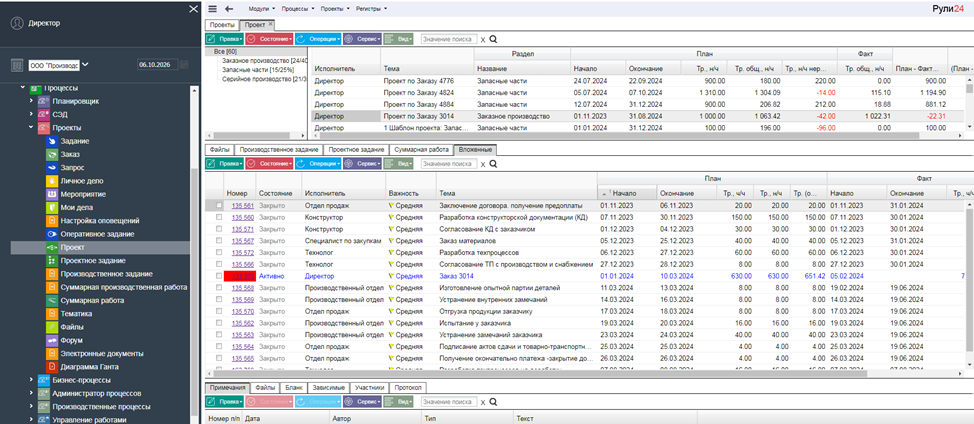Open Настройка оповещений icon in sidebar
Image resolution: width=974 pixels, height=424 pixels.
click(x=52, y=220)
